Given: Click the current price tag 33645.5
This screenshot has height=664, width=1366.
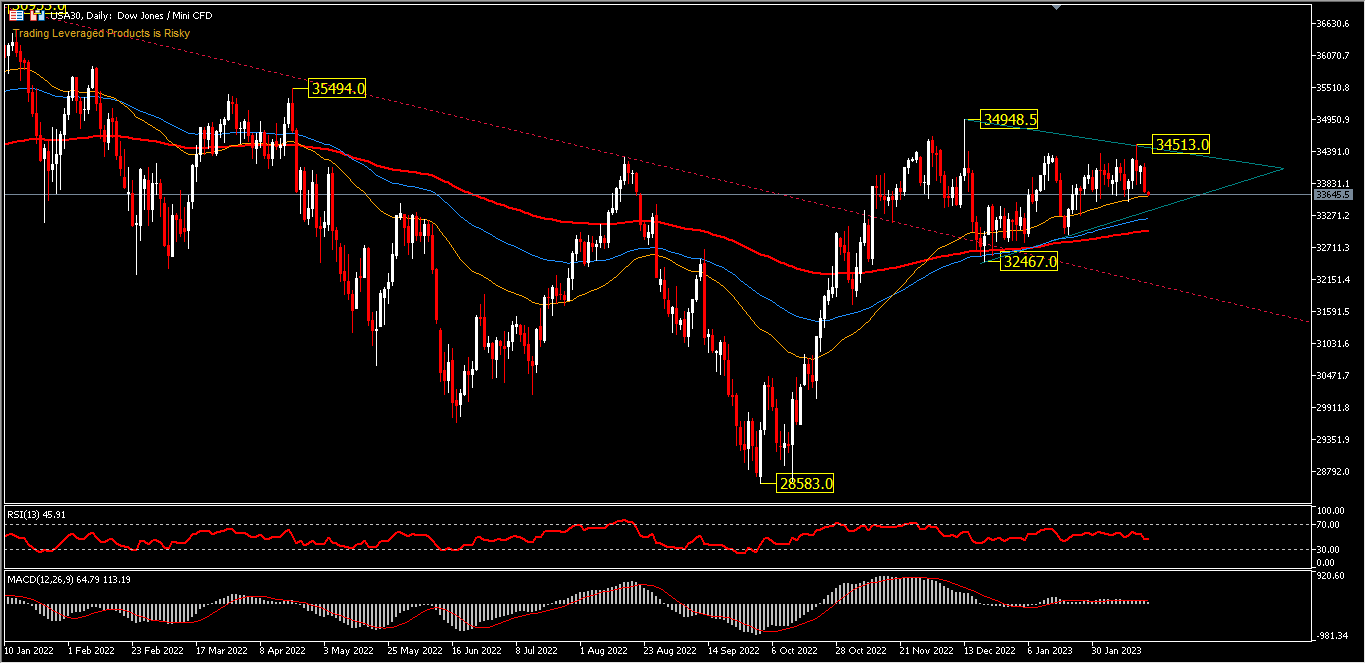Looking at the screenshot, I should (1334, 195).
